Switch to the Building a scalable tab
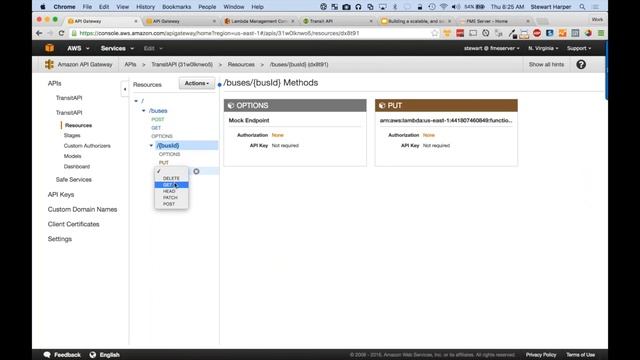Image resolution: width=640 pixels, height=360 pixels. click(x=416, y=21)
